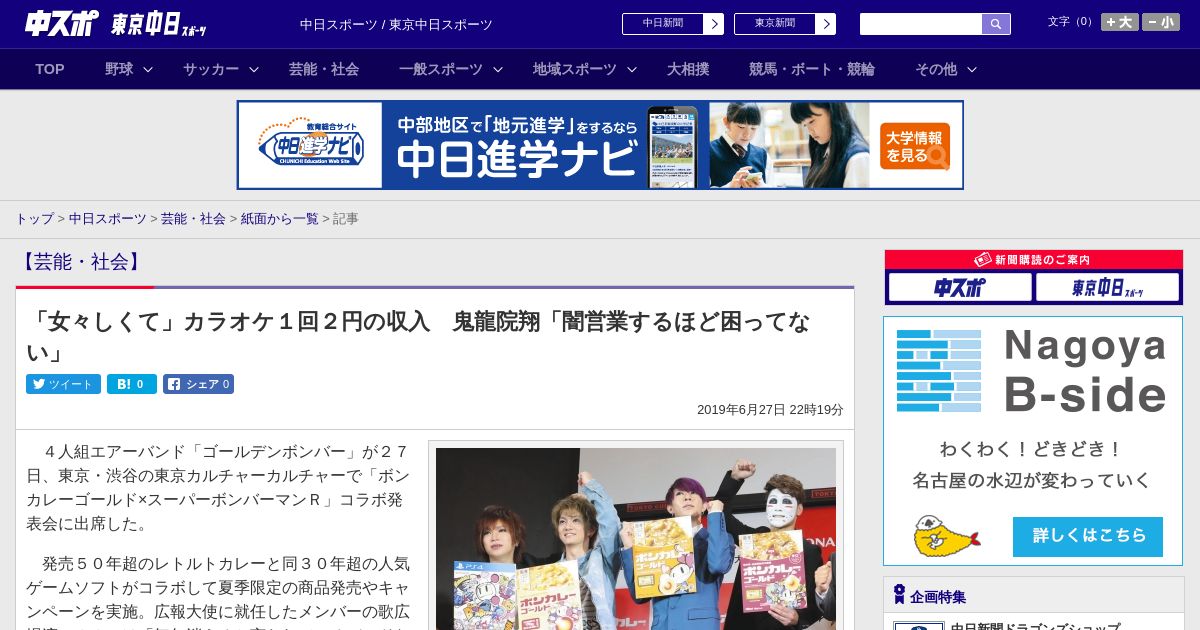Decrease font size with 小 button
Screen dimensions: 1200x630
point(1161,22)
